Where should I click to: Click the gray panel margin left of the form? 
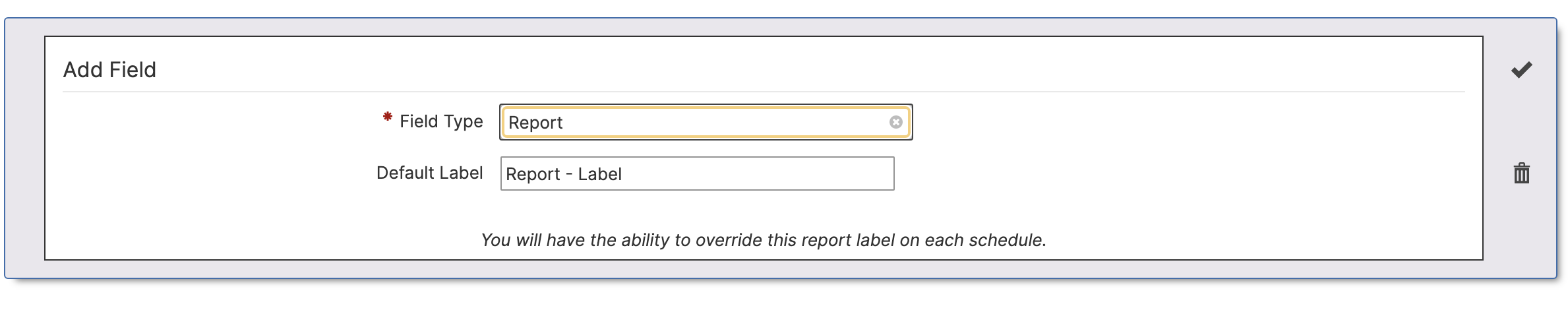[x=25, y=148]
